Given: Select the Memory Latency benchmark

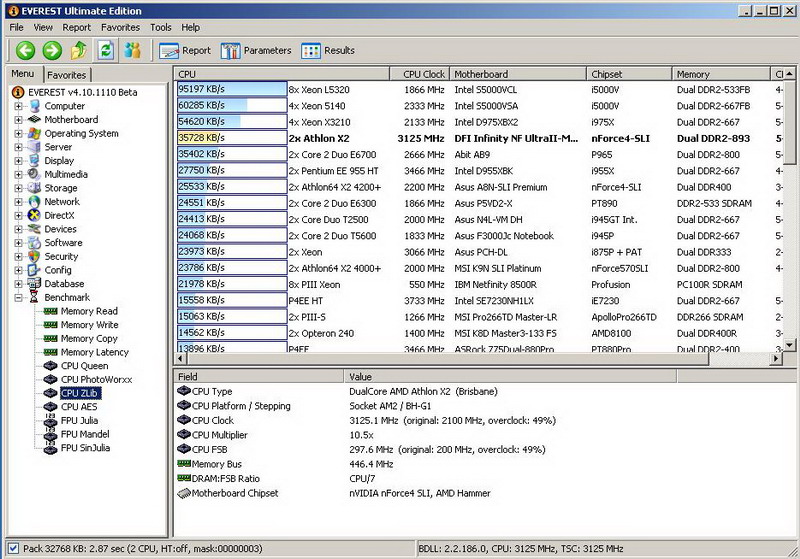Looking at the screenshot, I should pyautogui.click(x=94, y=352).
